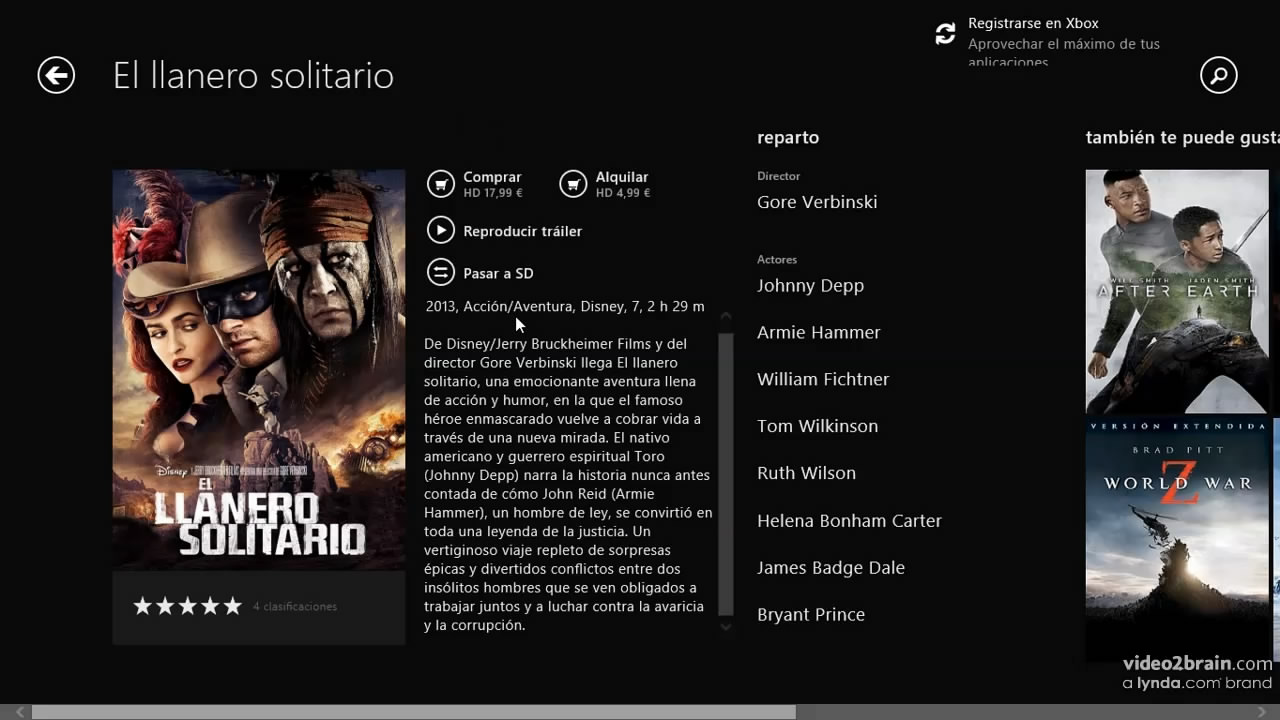Open actor Armie Hammer

click(x=819, y=332)
